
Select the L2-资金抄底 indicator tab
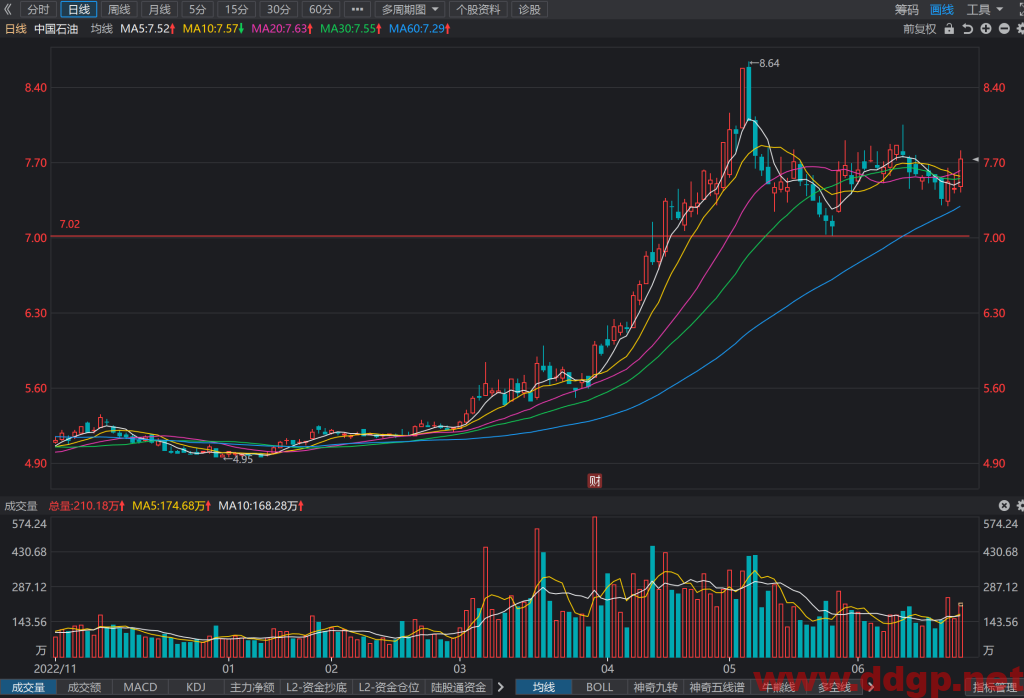[x=316, y=687]
